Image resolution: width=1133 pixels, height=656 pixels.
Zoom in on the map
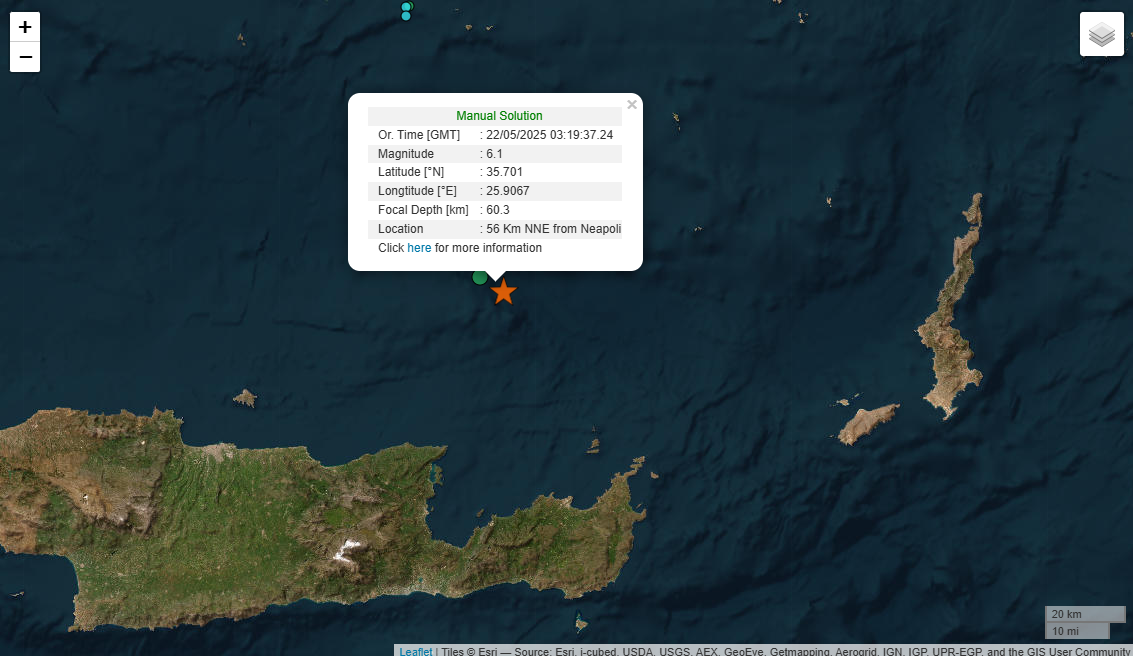(x=25, y=27)
